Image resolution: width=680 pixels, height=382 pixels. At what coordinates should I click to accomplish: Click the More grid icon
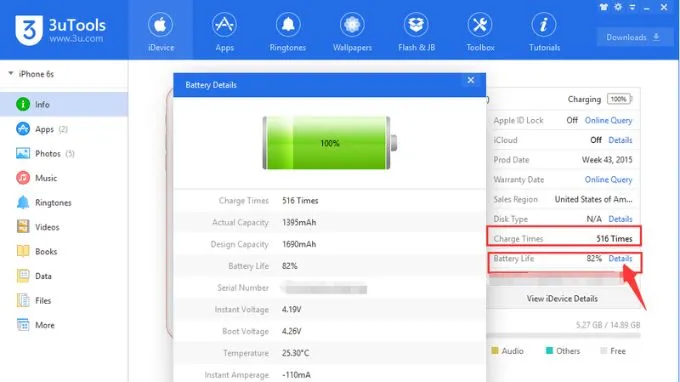[23, 324]
